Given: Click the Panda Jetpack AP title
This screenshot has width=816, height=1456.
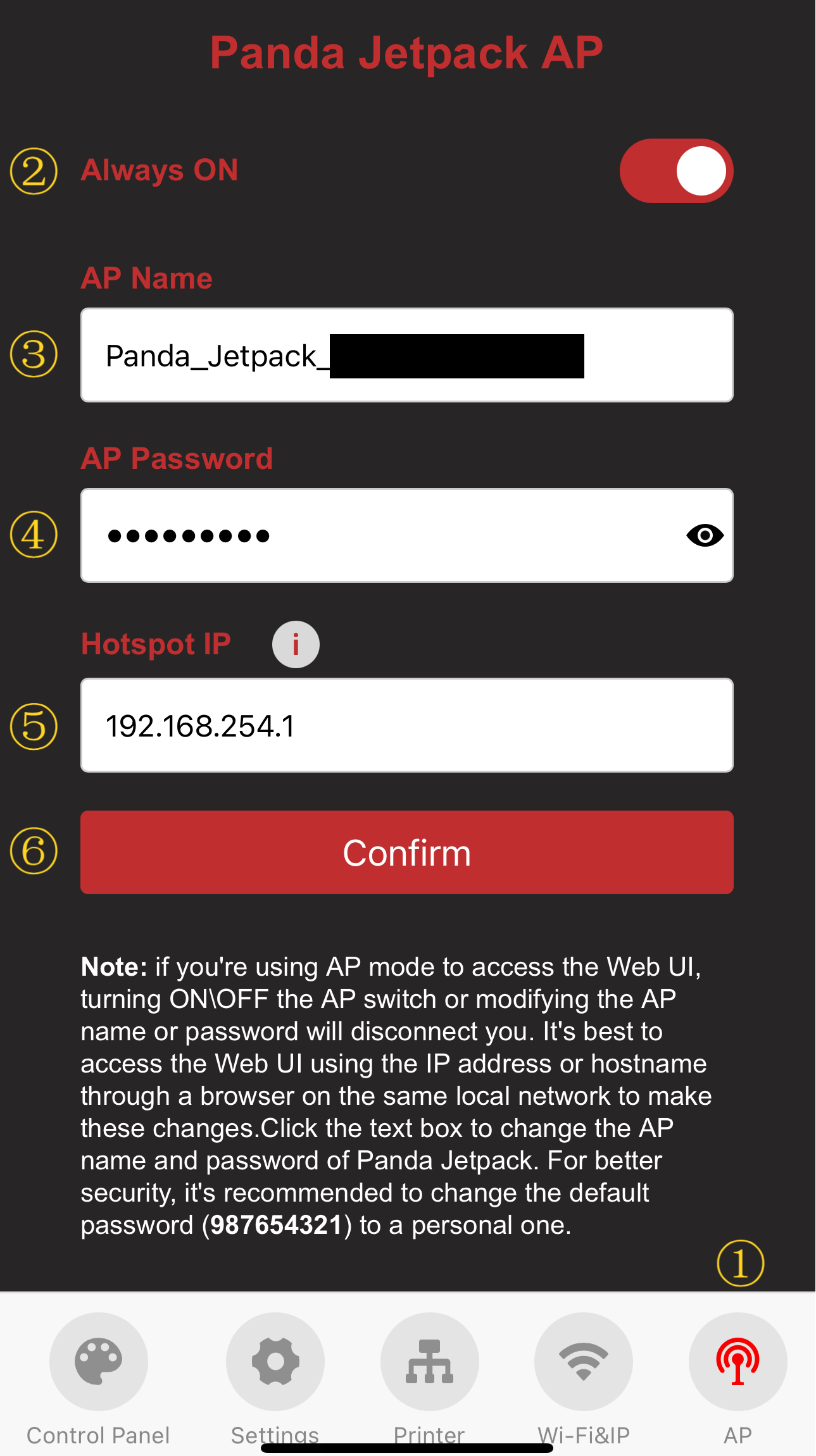Looking at the screenshot, I should pyautogui.click(x=406, y=53).
